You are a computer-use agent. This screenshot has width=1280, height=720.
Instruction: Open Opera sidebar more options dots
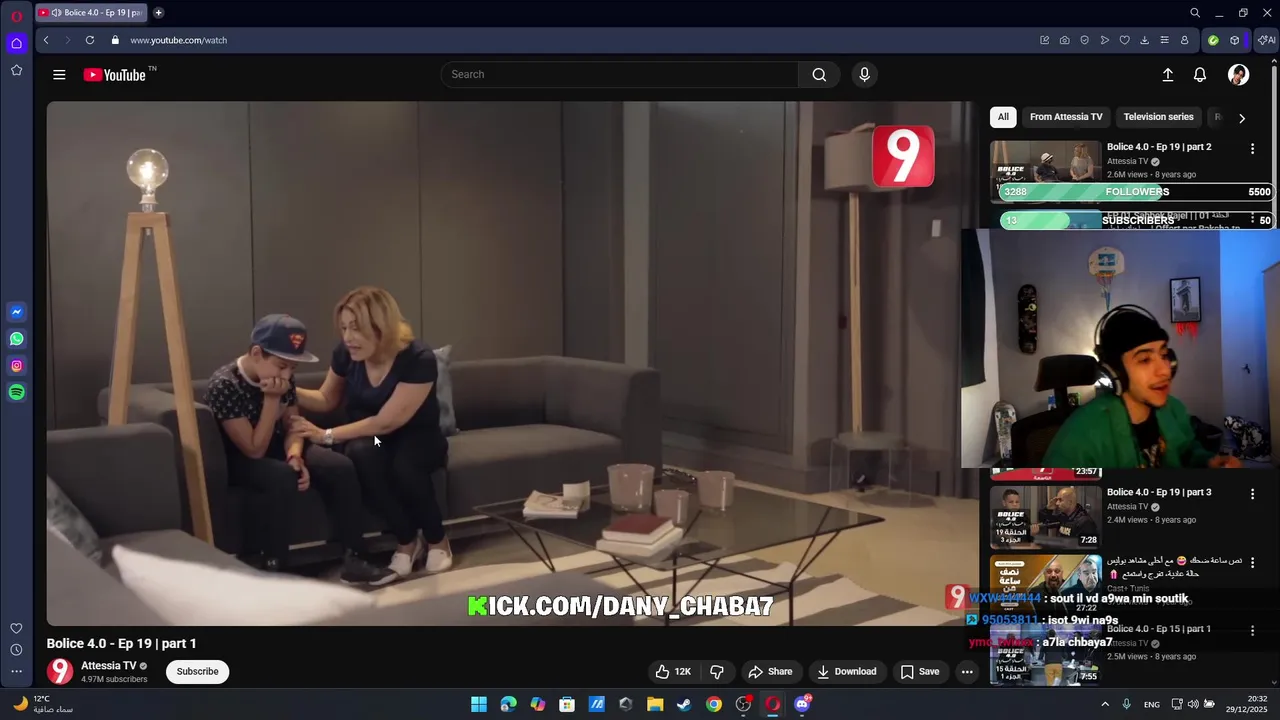click(x=16, y=672)
